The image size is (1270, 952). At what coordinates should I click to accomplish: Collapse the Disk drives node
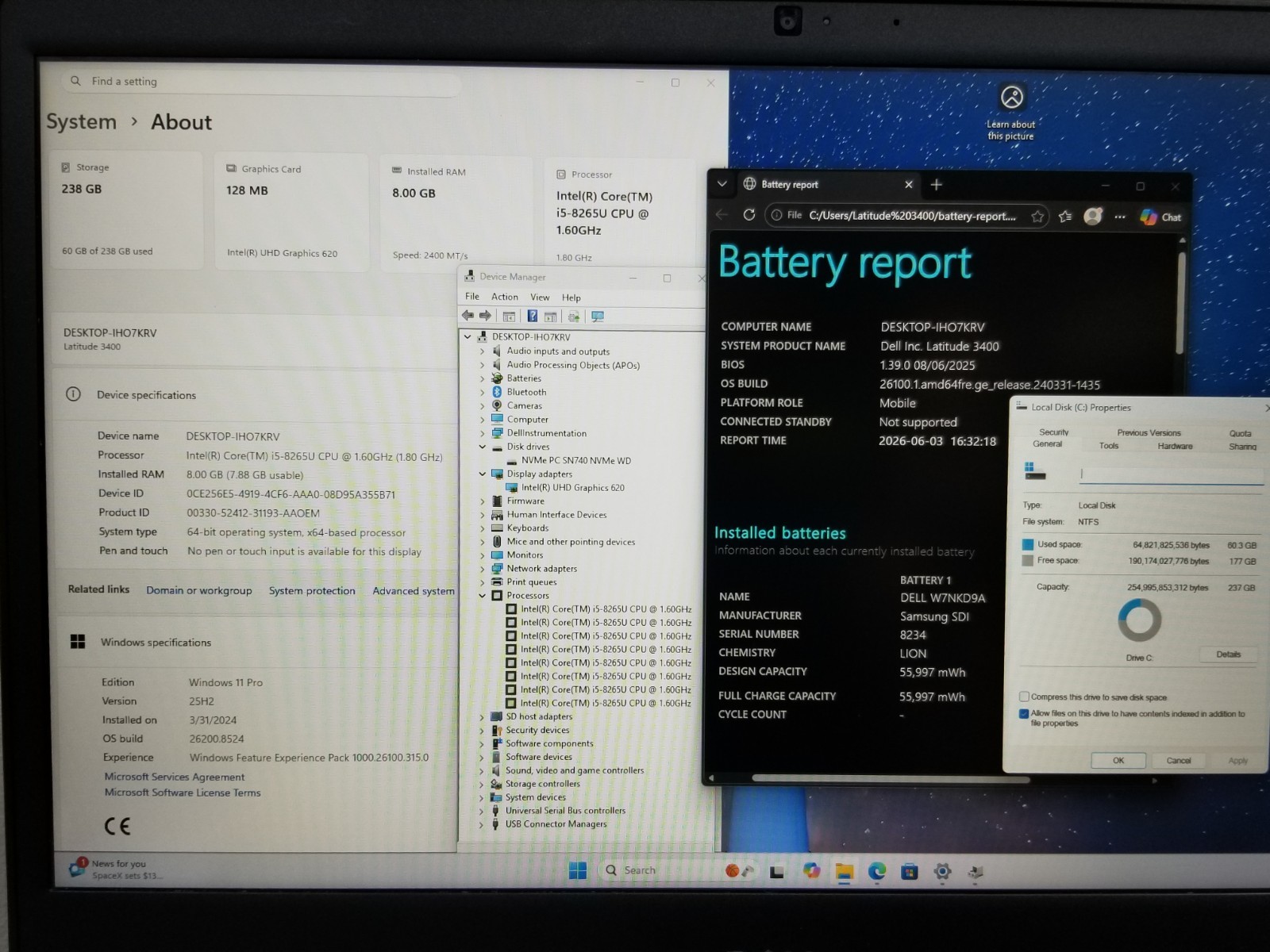tap(482, 447)
